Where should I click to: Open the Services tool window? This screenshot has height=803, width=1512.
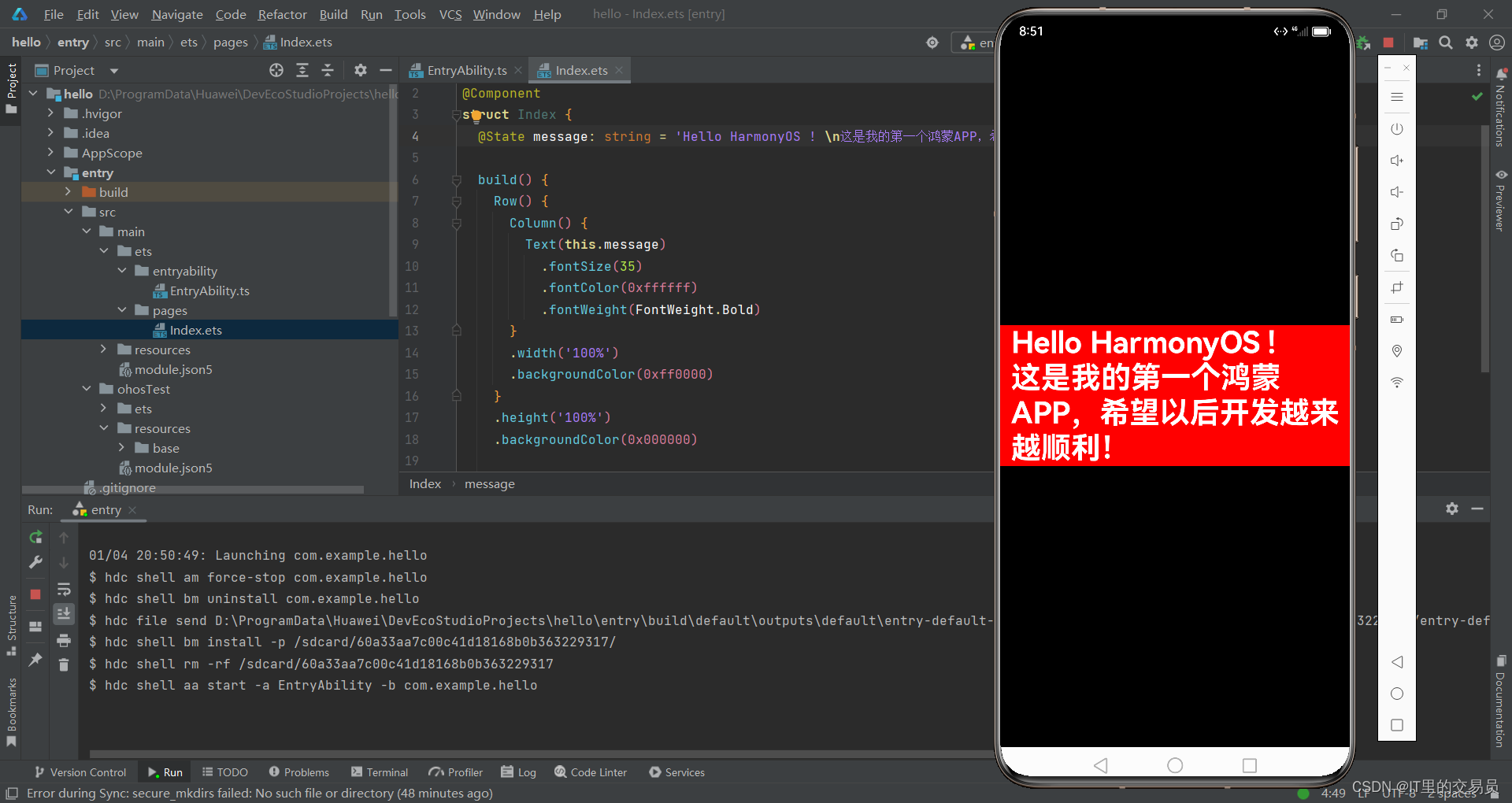pos(677,772)
